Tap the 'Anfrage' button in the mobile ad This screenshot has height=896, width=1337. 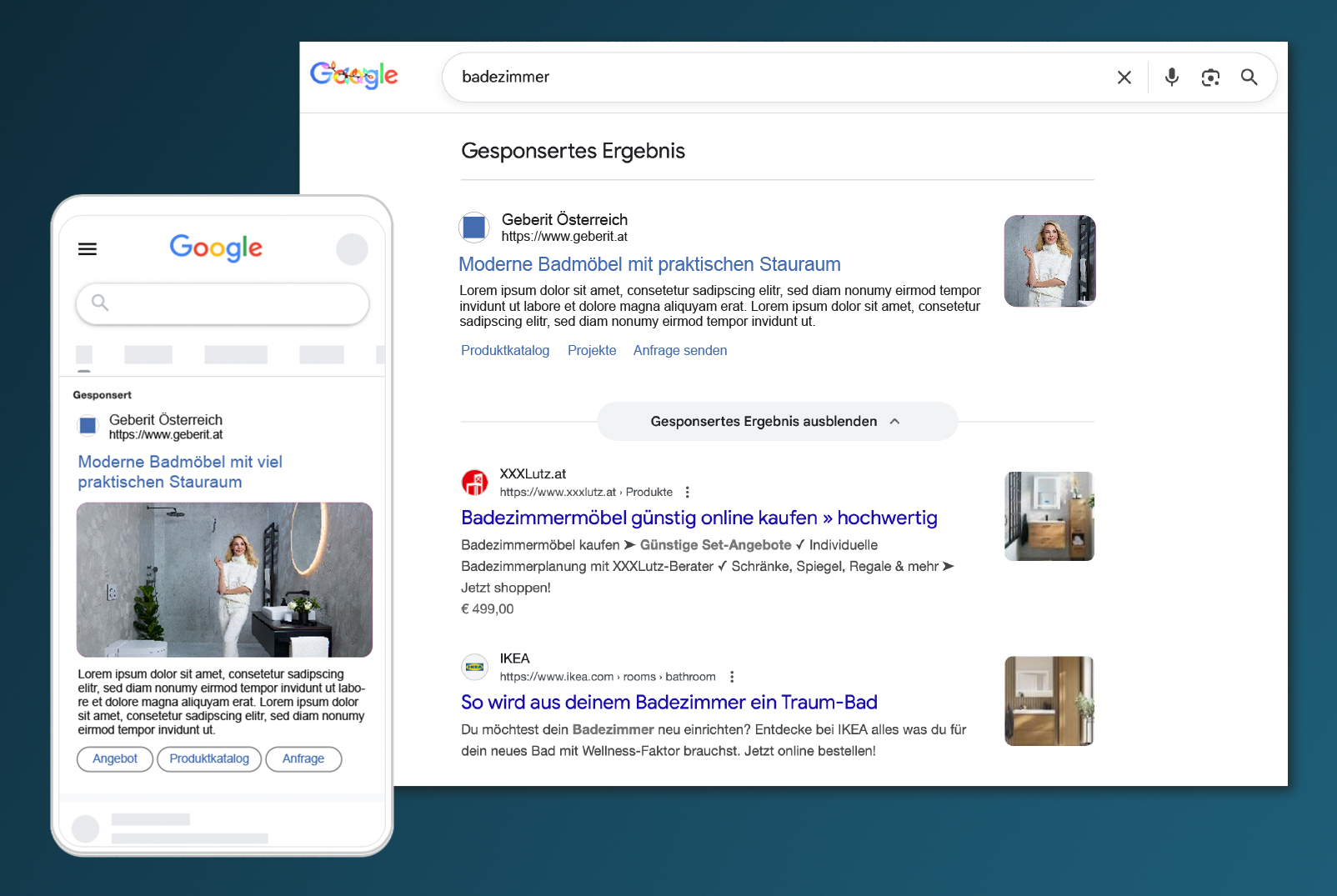(x=303, y=759)
